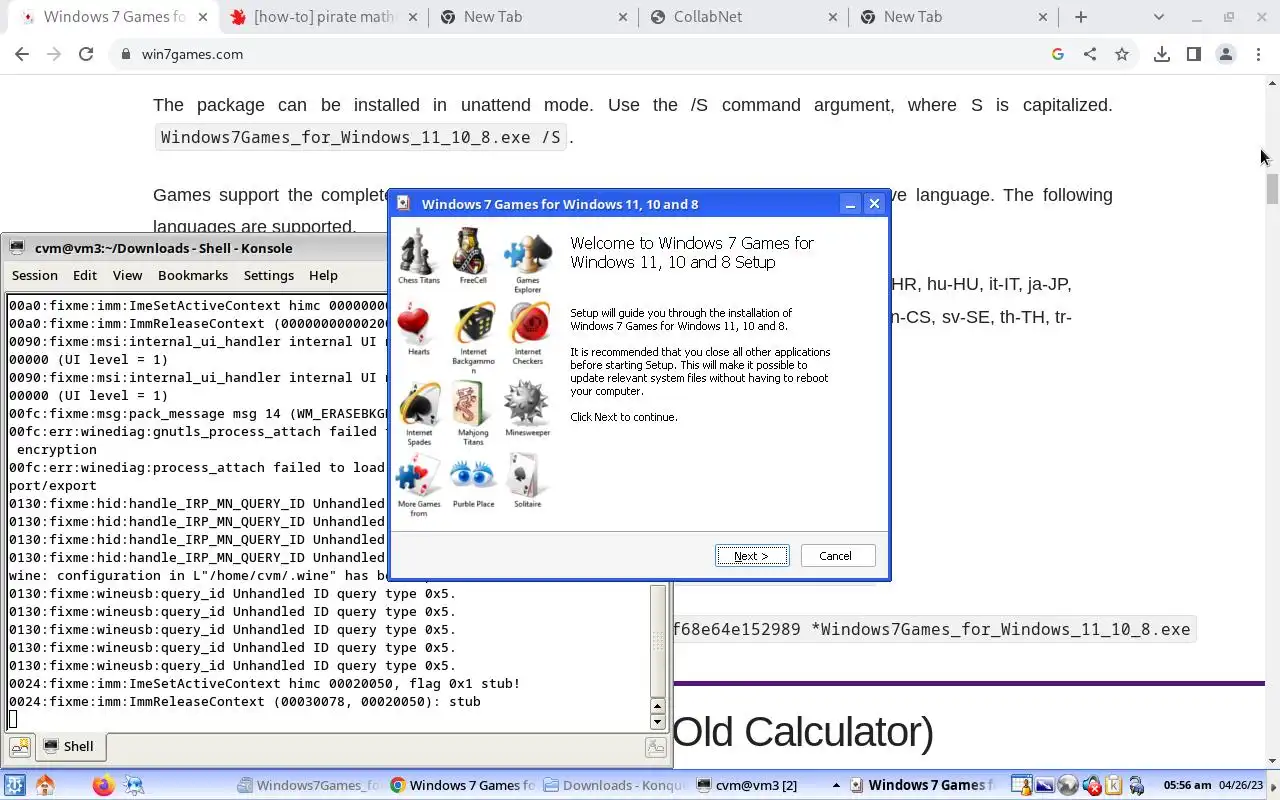Launch Firefox from the taskbar
The width and height of the screenshot is (1280, 800).
[x=103, y=785]
